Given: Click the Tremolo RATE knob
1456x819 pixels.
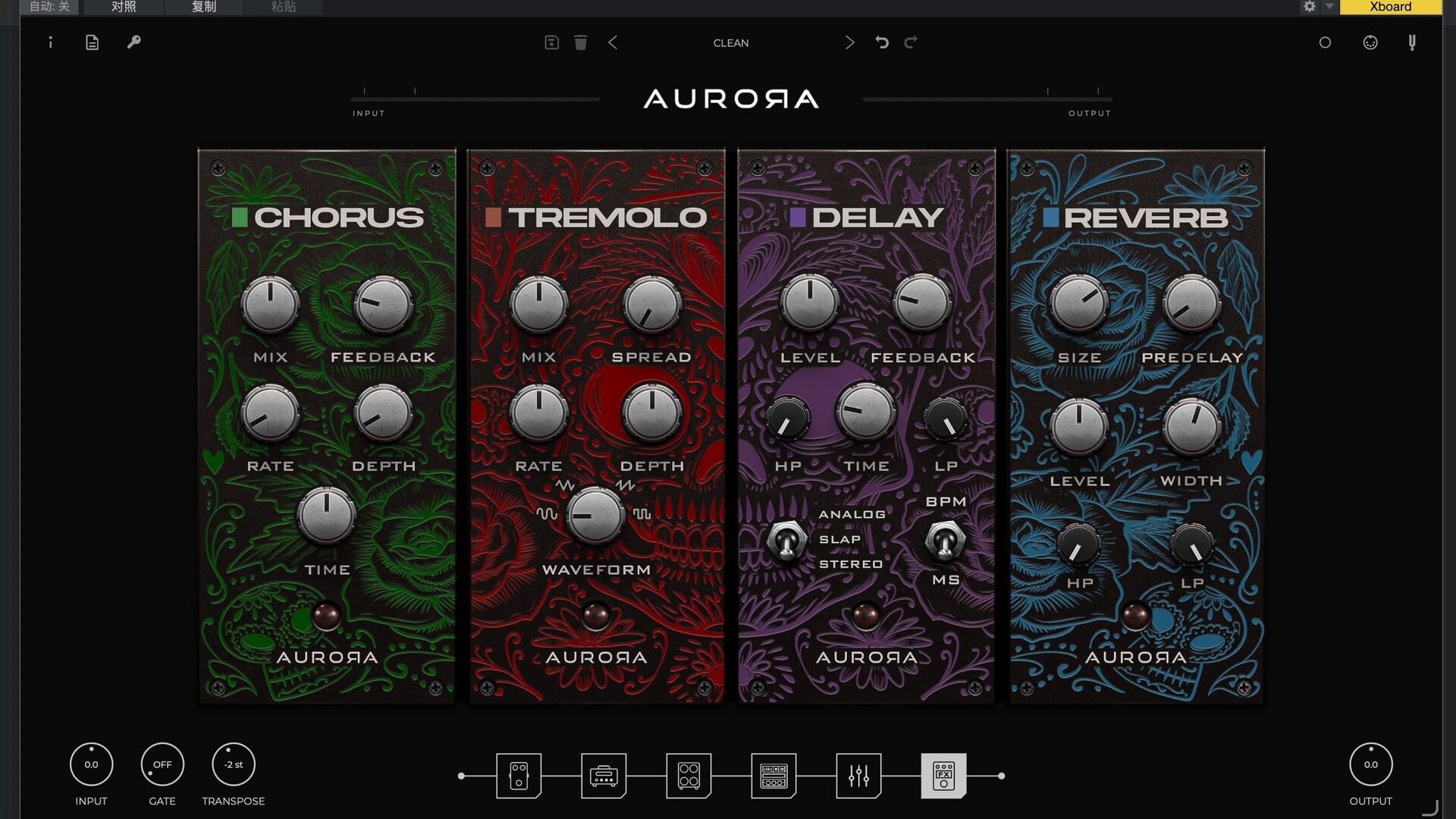Looking at the screenshot, I should [x=538, y=414].
